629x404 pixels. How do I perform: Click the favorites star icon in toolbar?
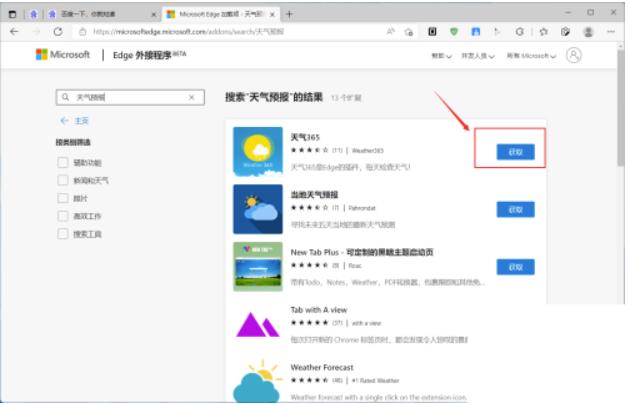(544, 32)
